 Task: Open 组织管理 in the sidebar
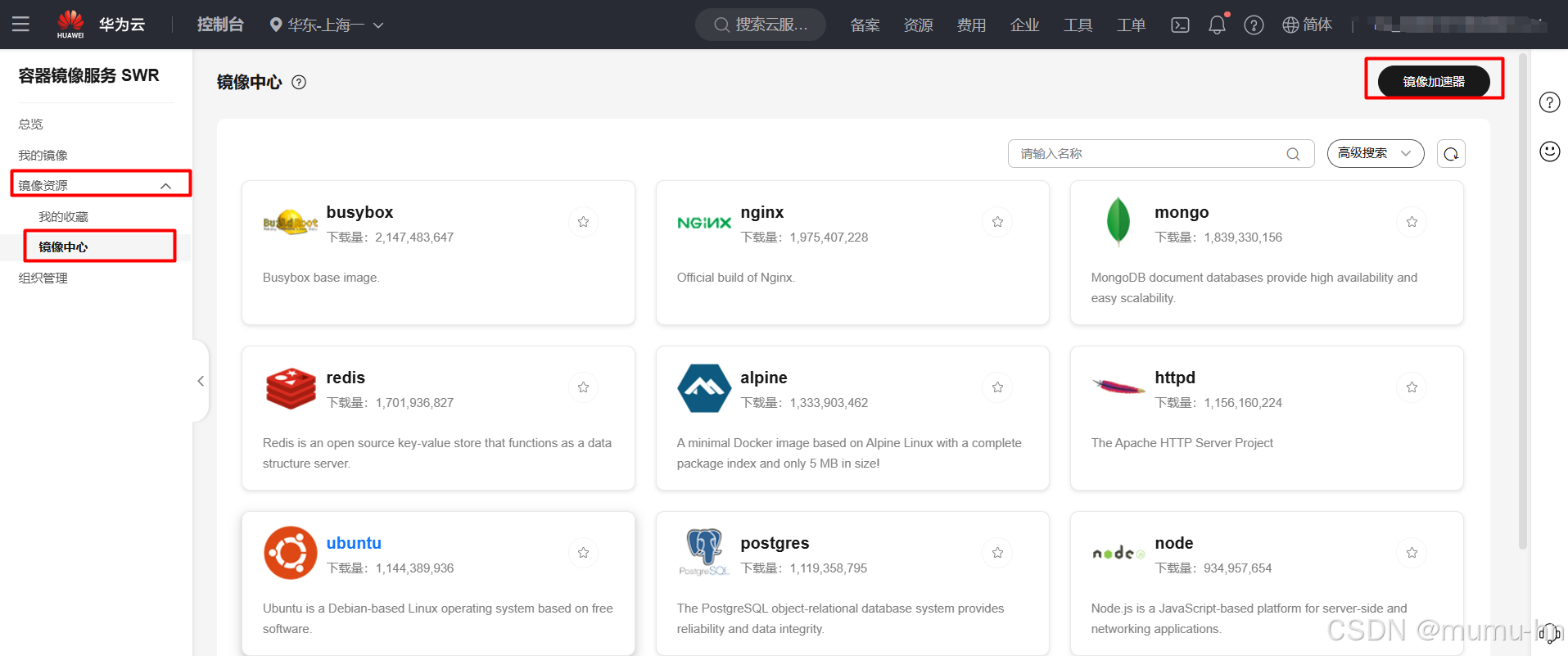(43, 278)
